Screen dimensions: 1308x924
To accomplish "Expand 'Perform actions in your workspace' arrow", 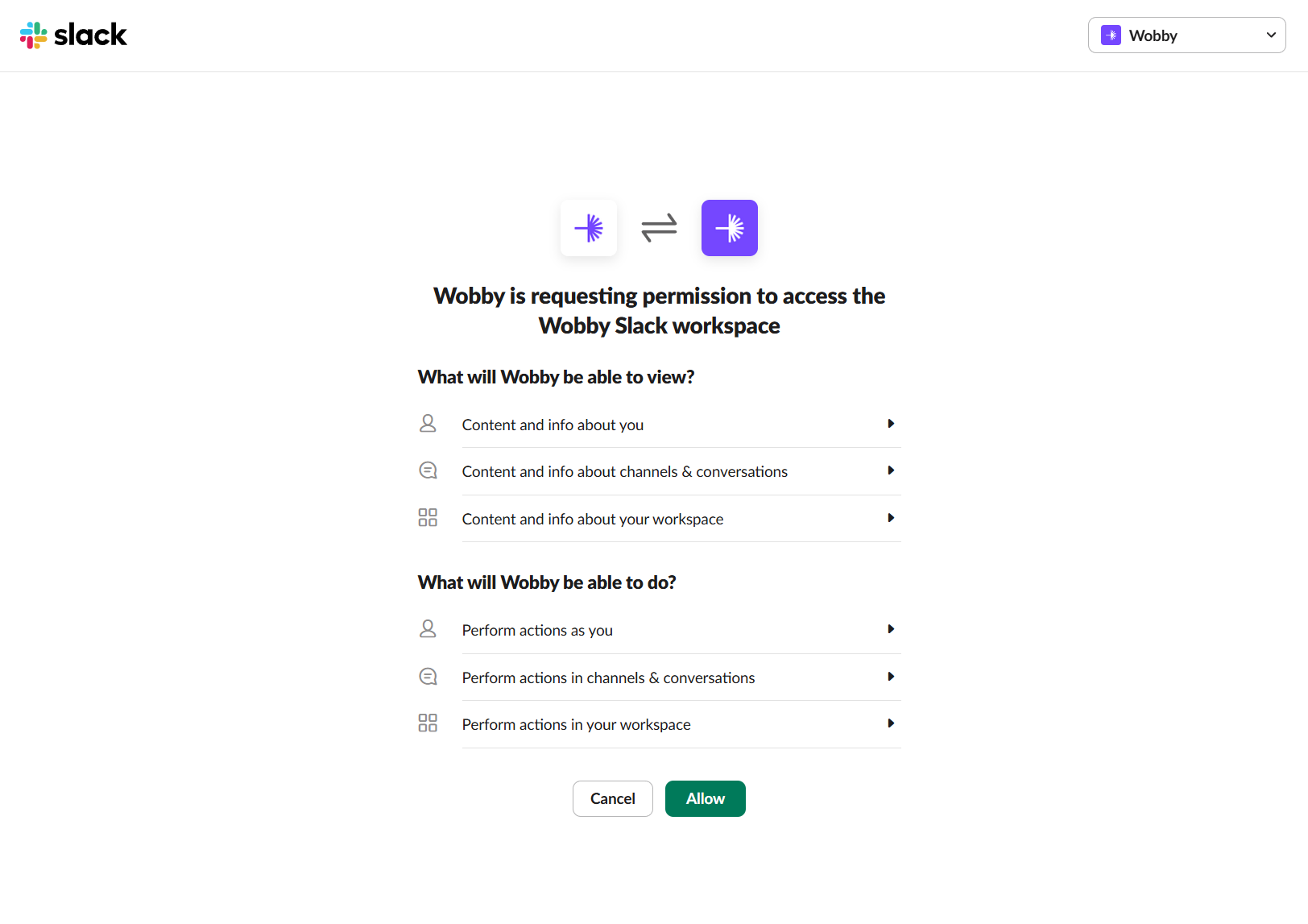I will [891, 723].
